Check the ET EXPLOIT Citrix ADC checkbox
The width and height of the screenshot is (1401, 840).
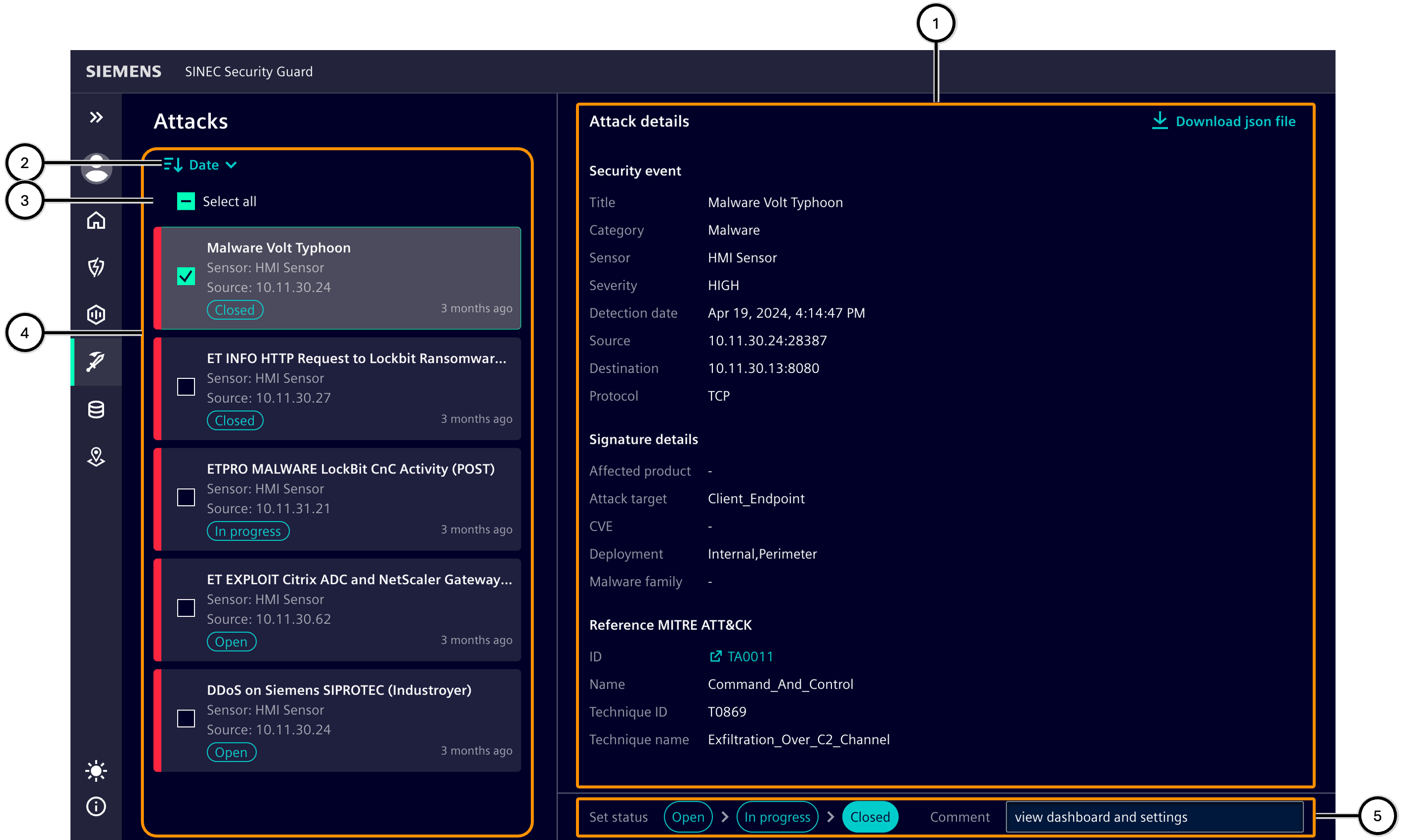pos(186,608)
